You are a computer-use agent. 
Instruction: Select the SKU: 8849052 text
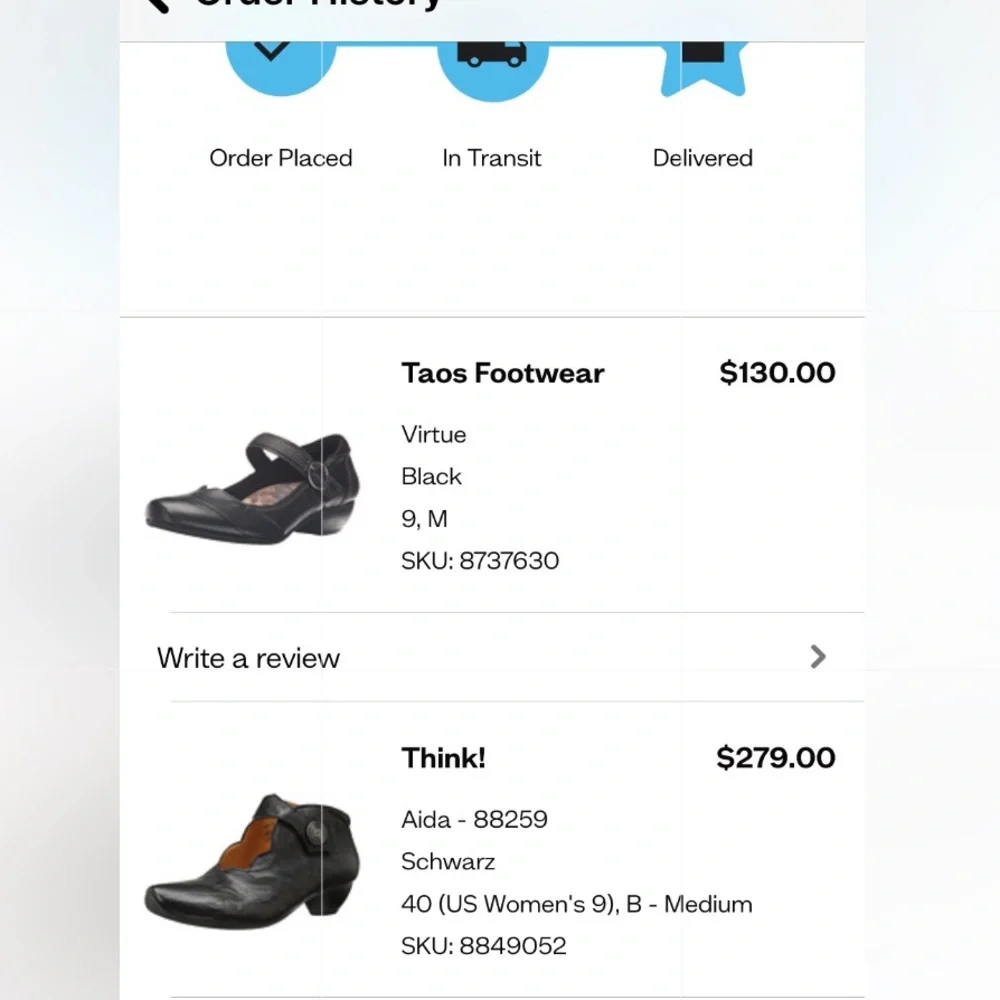[x=483, y=946]
